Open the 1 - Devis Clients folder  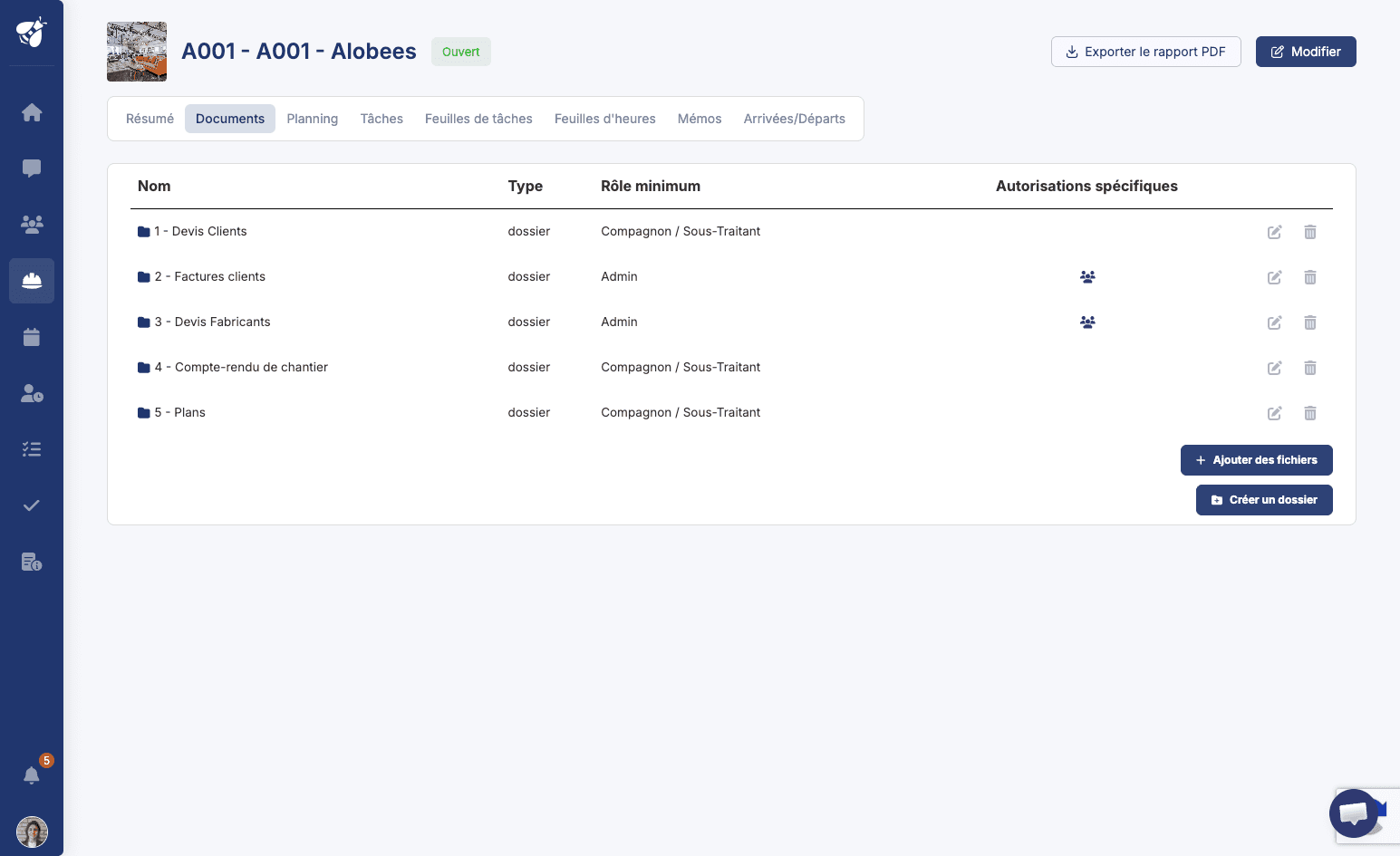(192, 232)
